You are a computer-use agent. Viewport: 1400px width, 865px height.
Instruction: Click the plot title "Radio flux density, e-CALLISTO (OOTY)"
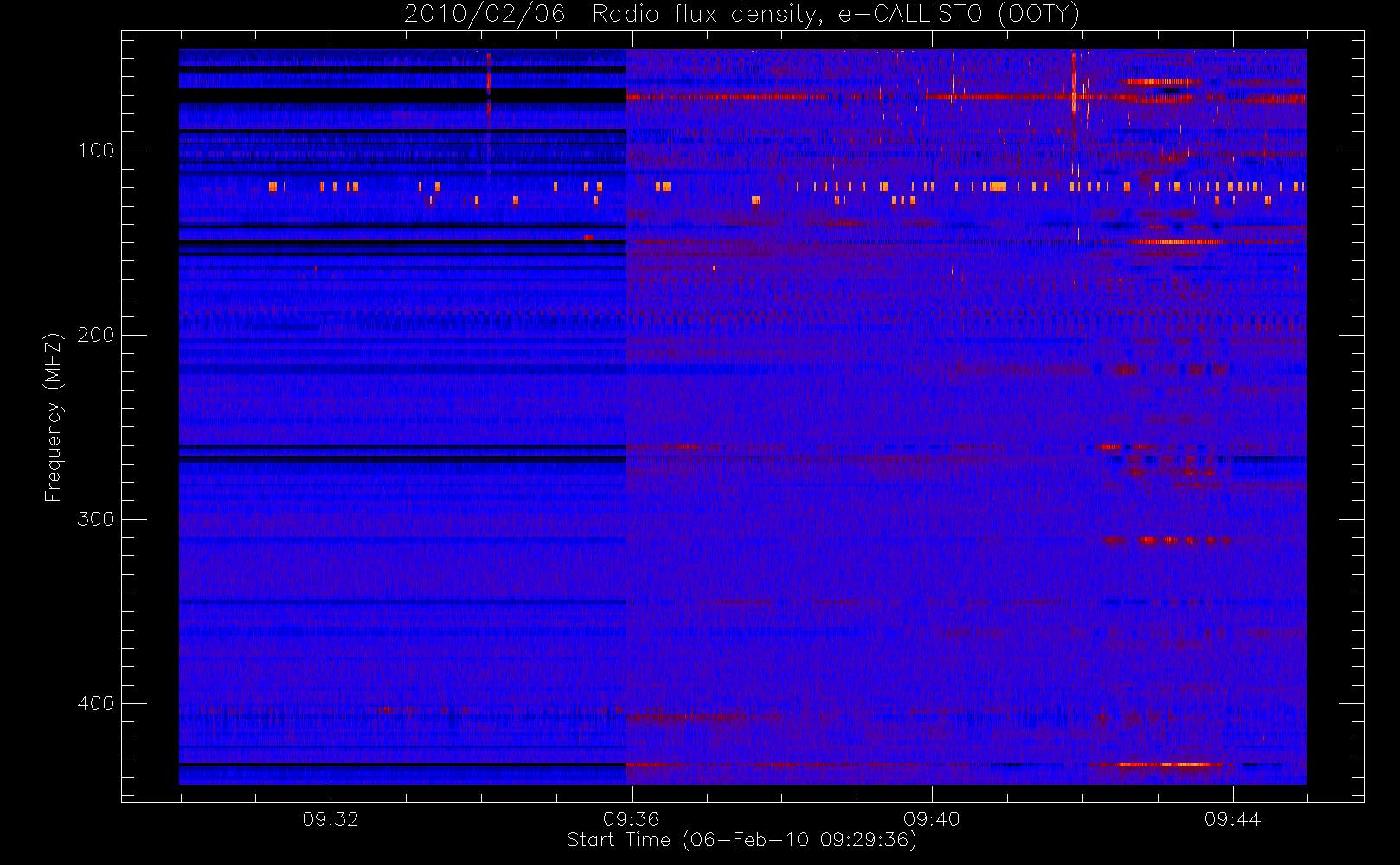pyautogui.click(x=836, y=15)
